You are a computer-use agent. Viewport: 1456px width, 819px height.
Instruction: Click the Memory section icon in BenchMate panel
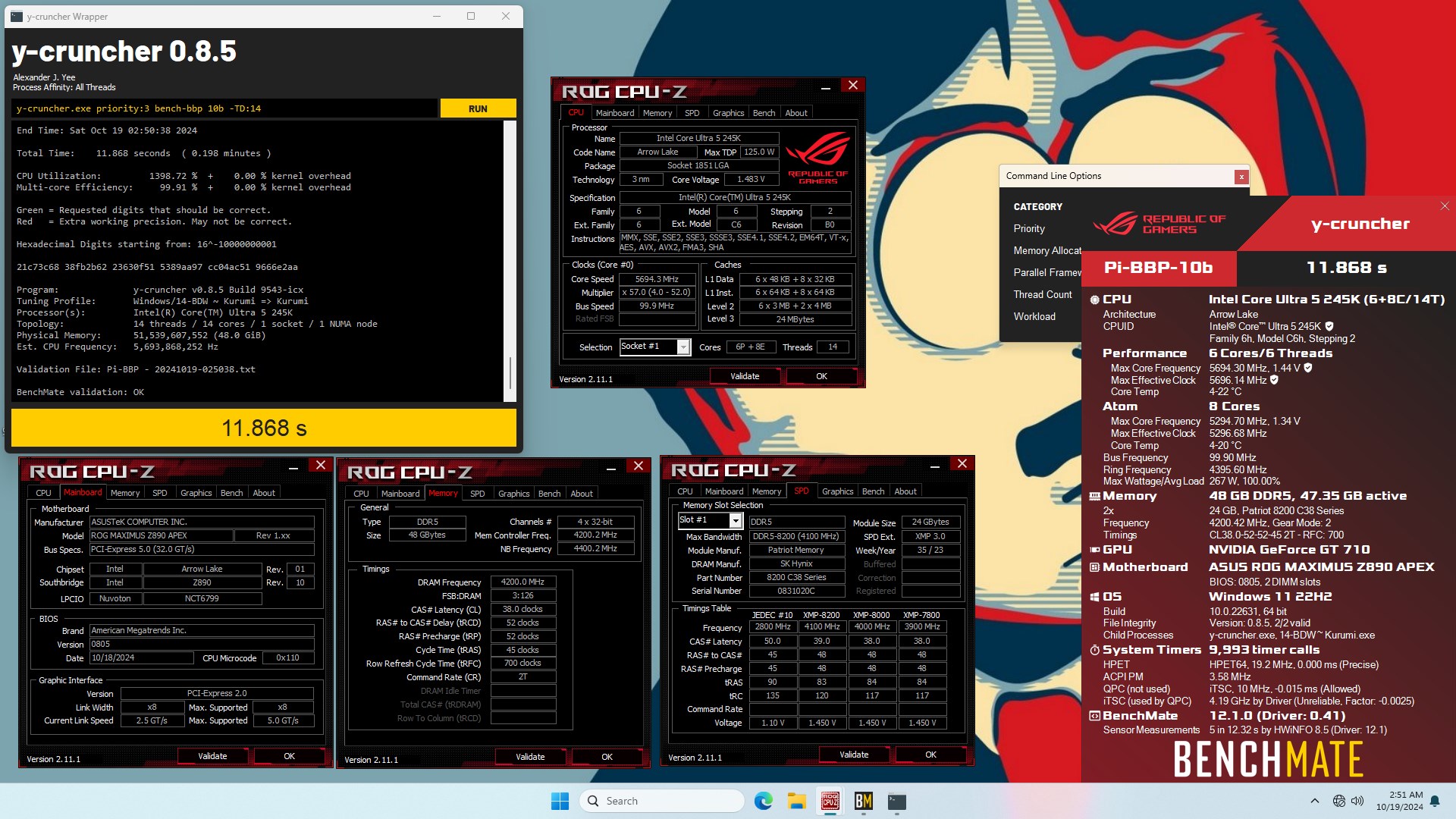(x=1094, y=496)
